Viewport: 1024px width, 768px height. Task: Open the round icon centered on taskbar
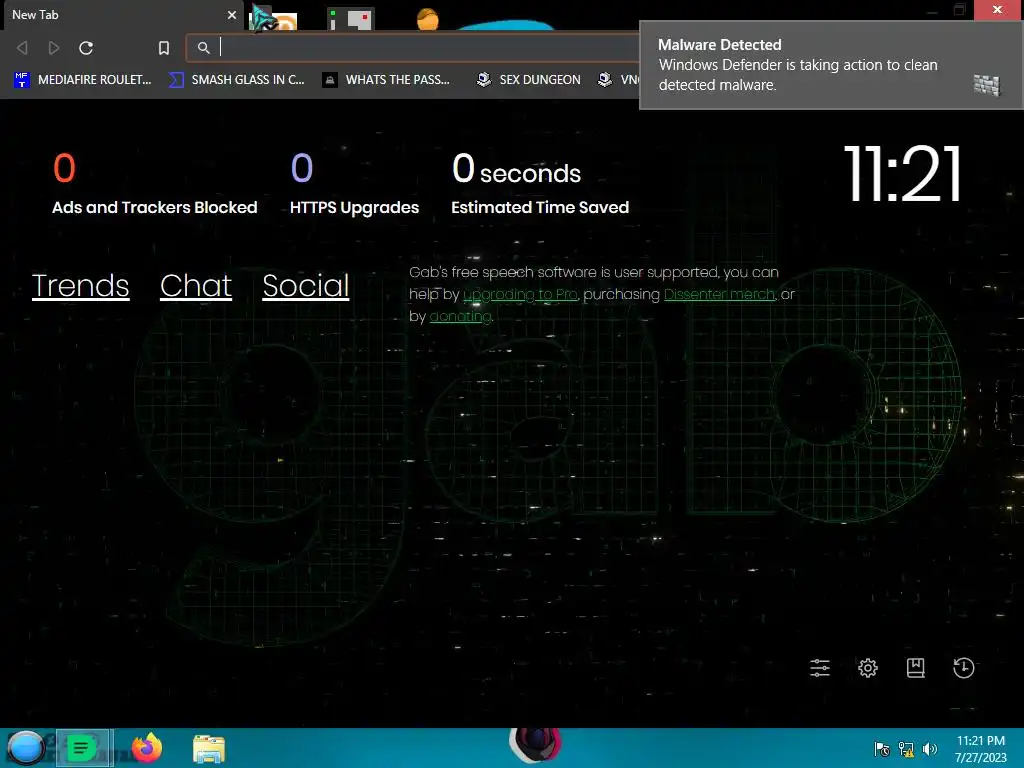[535, 745]
